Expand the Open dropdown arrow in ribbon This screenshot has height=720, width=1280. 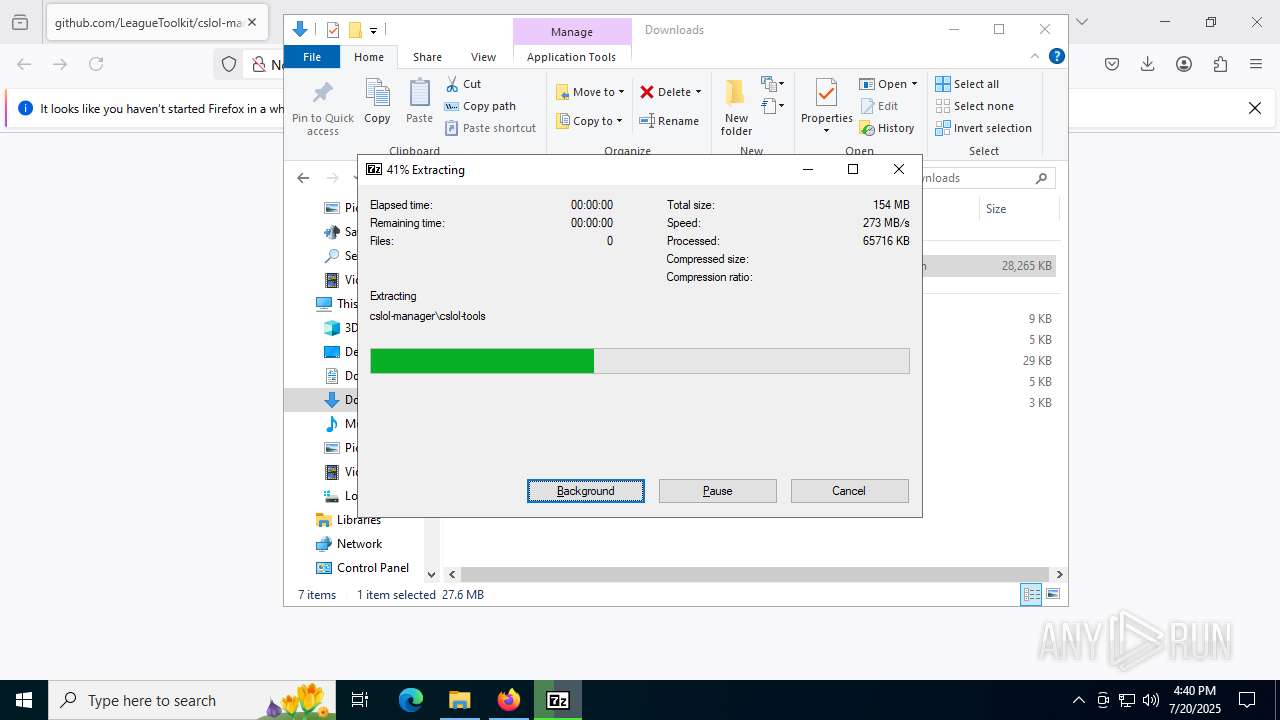pyautogui.click(x=914, y=84)
